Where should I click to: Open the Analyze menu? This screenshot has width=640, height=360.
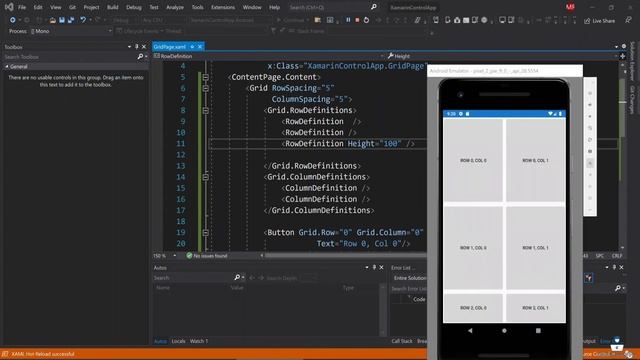tap(175, 7)
